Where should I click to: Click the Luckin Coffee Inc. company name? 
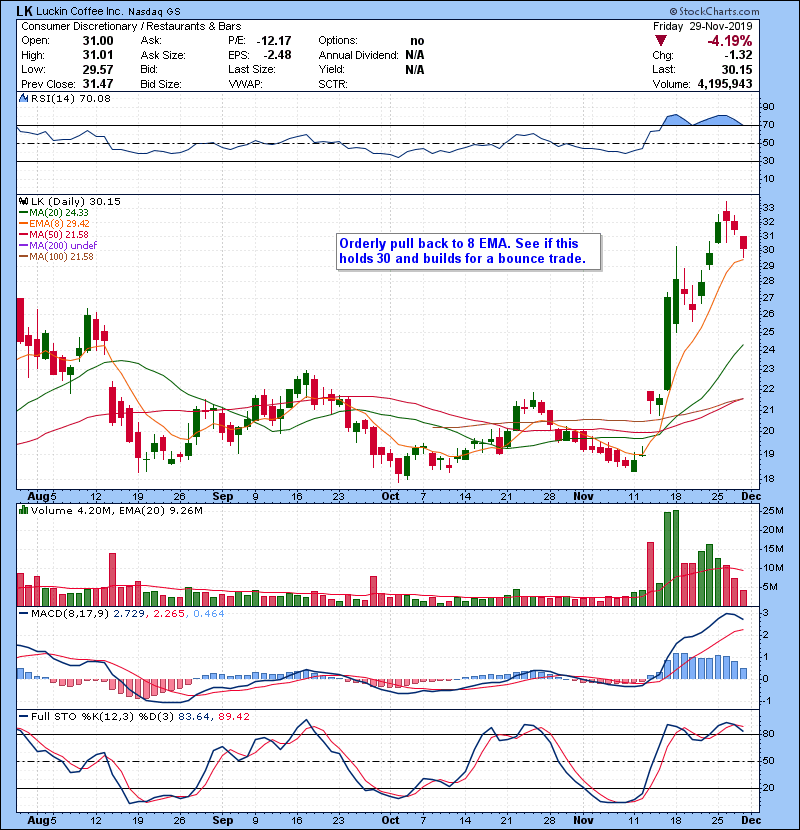click(79, 11)
